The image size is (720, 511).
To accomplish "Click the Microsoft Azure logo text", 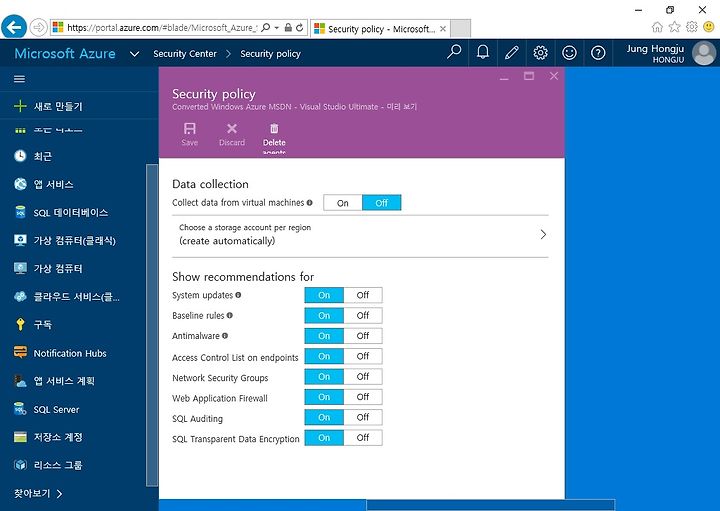I will coord(65,53).
